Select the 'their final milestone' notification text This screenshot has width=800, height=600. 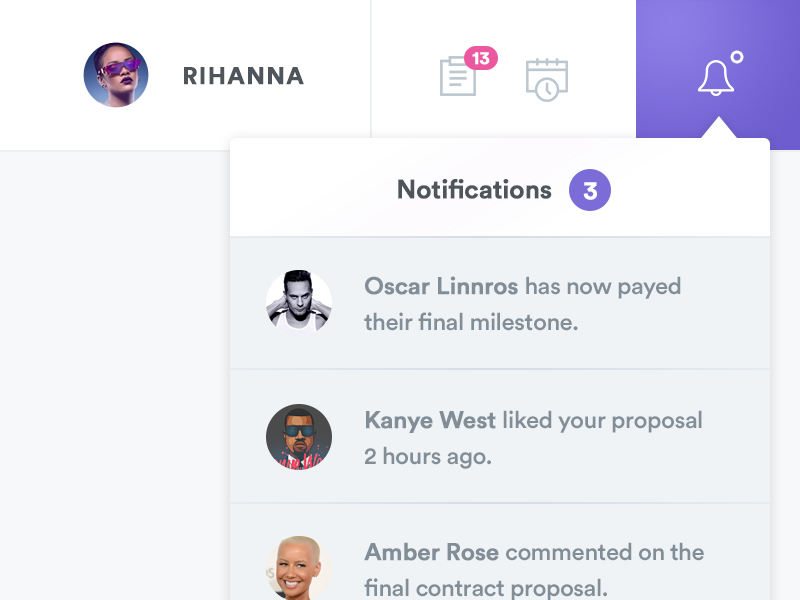tap(471, 323)
